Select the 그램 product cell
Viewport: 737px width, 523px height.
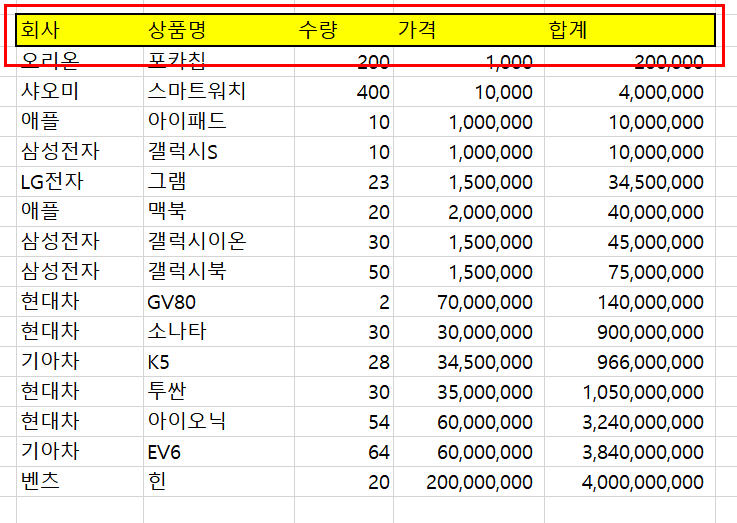click(x=219, y=181)
